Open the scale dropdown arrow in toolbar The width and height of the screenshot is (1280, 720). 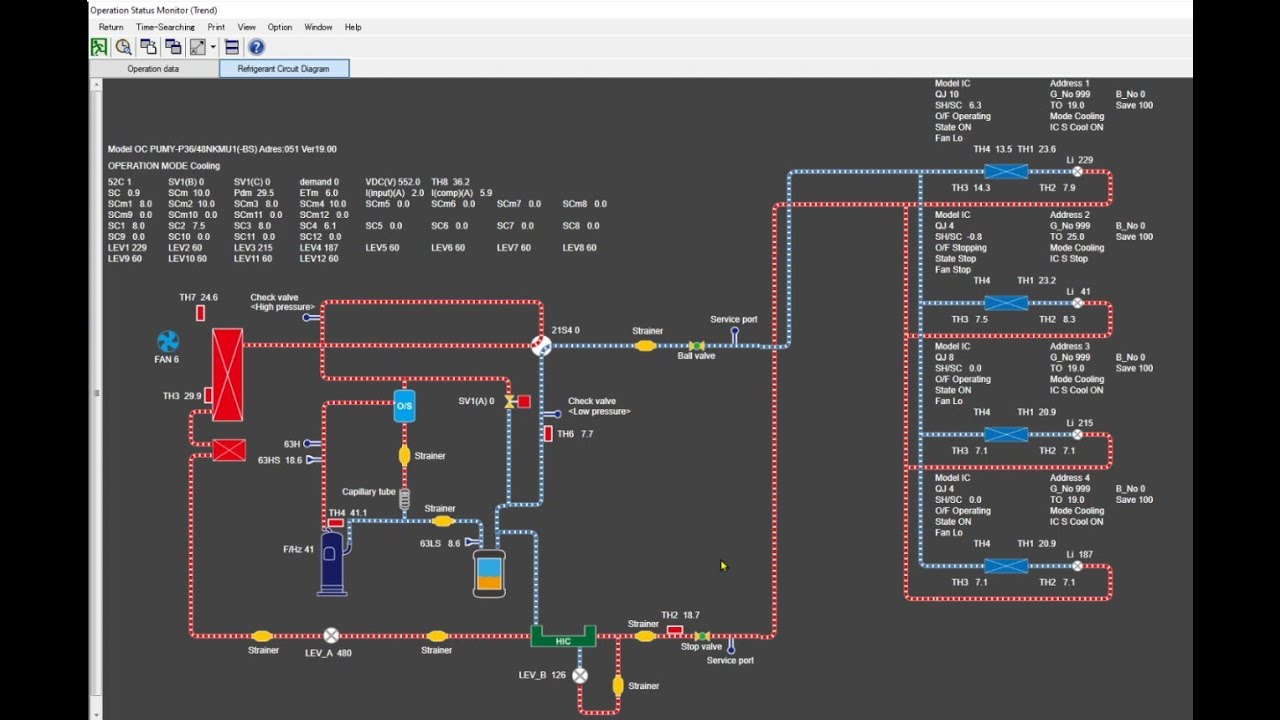(x=213, y=47)
